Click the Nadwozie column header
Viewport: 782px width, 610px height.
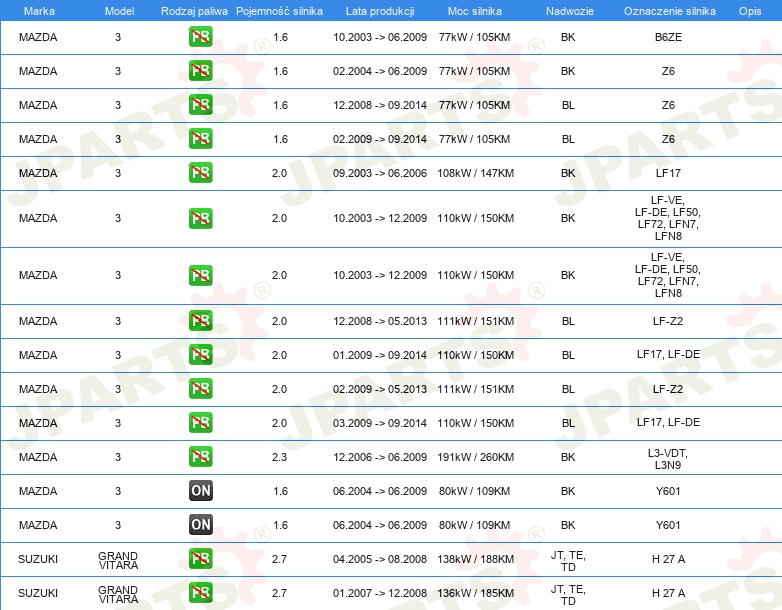pos(570,11)
